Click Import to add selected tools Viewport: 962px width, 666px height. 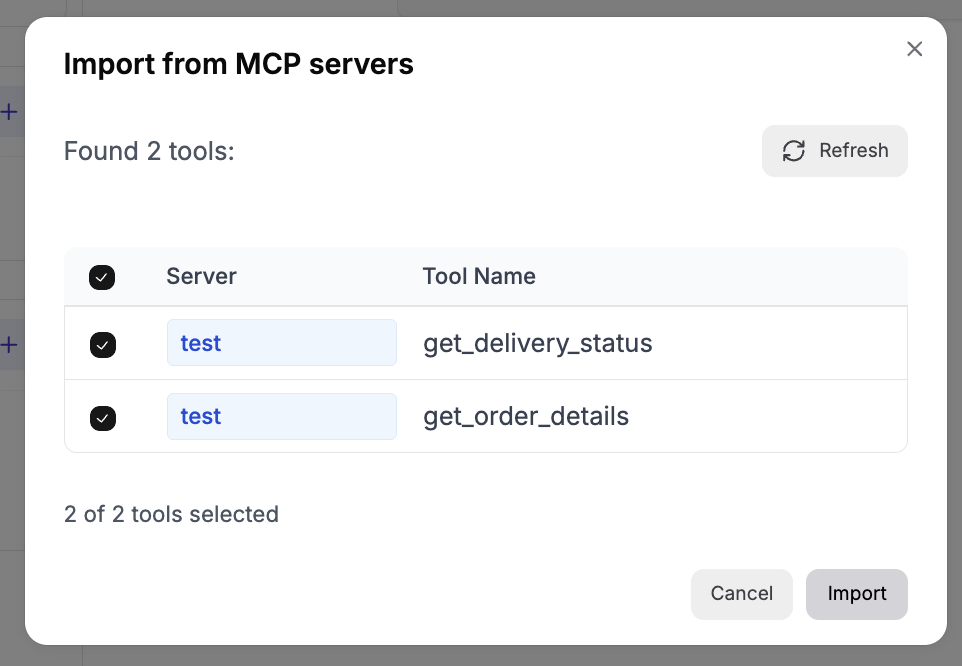856,594
